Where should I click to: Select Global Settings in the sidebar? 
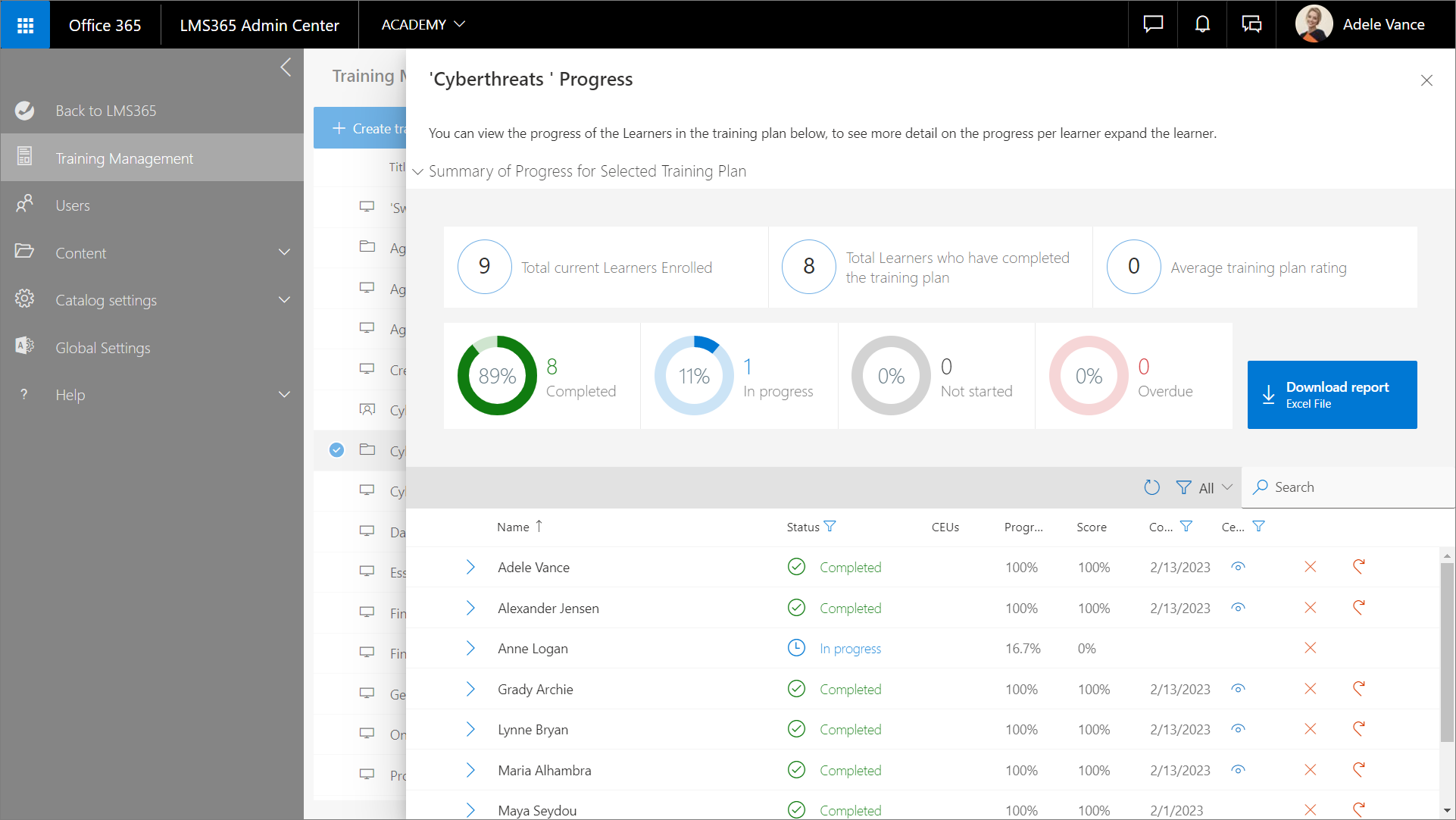click(102, 348)
